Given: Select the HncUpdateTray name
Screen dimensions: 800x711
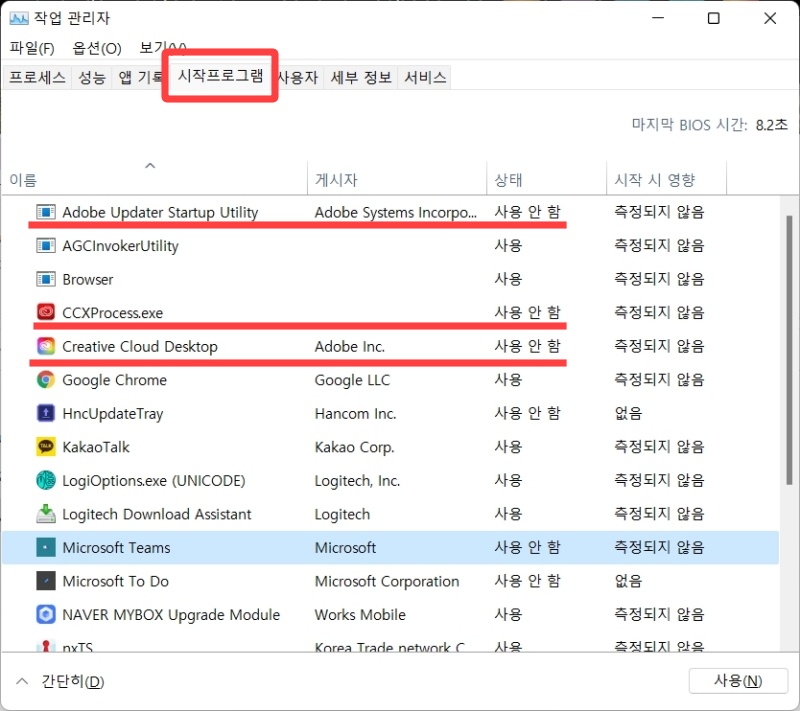Looking at the screenshot, I should (113, 413).
